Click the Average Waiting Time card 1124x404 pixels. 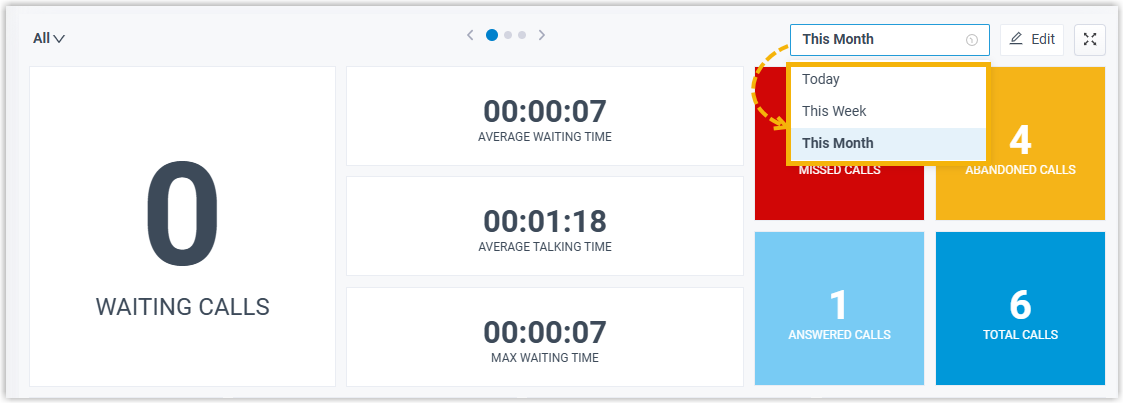(x=545, y=116)
